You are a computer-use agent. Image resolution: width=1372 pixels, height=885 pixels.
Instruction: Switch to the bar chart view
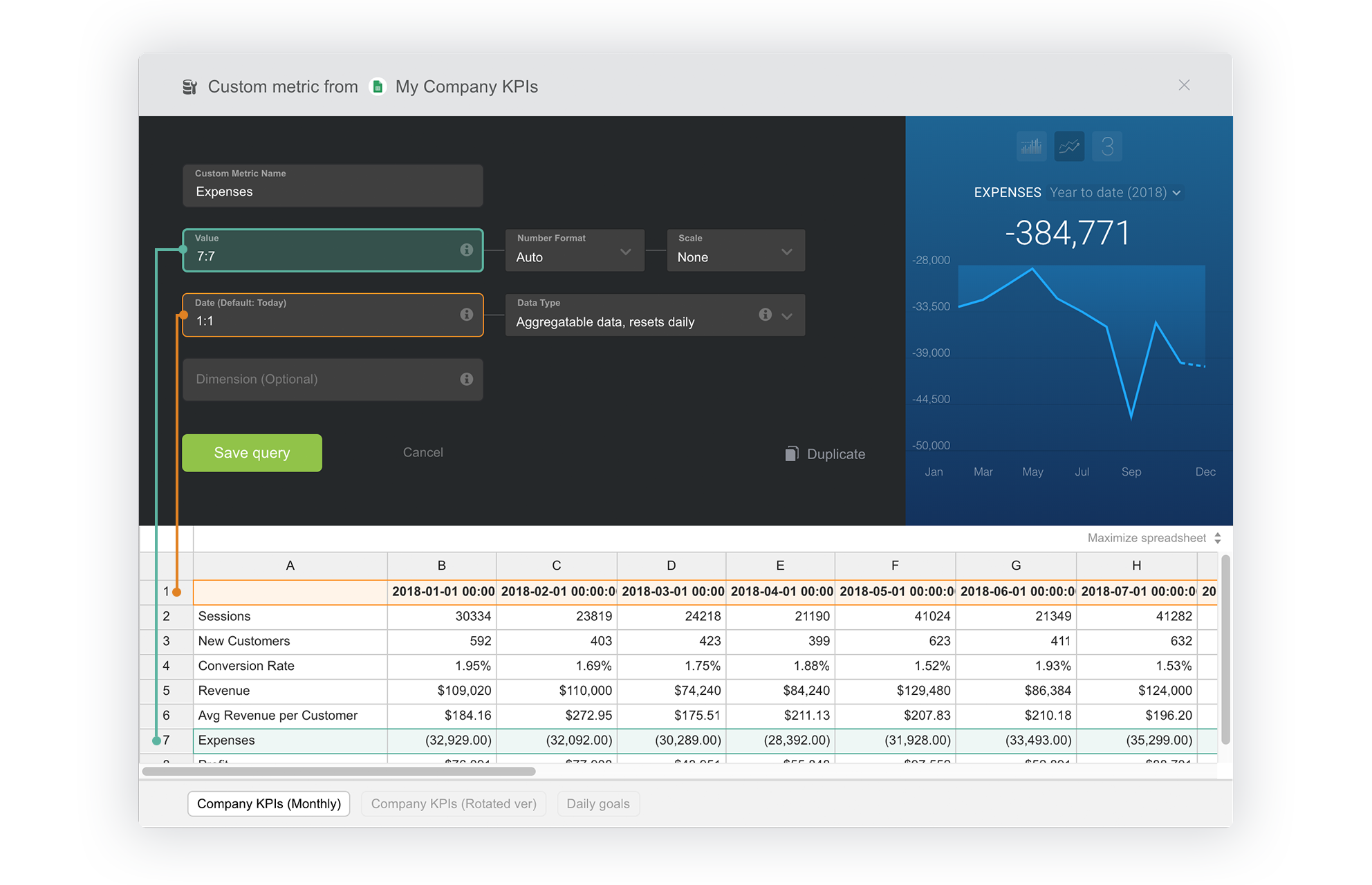pyautogui.click(x=1031, y=146)
